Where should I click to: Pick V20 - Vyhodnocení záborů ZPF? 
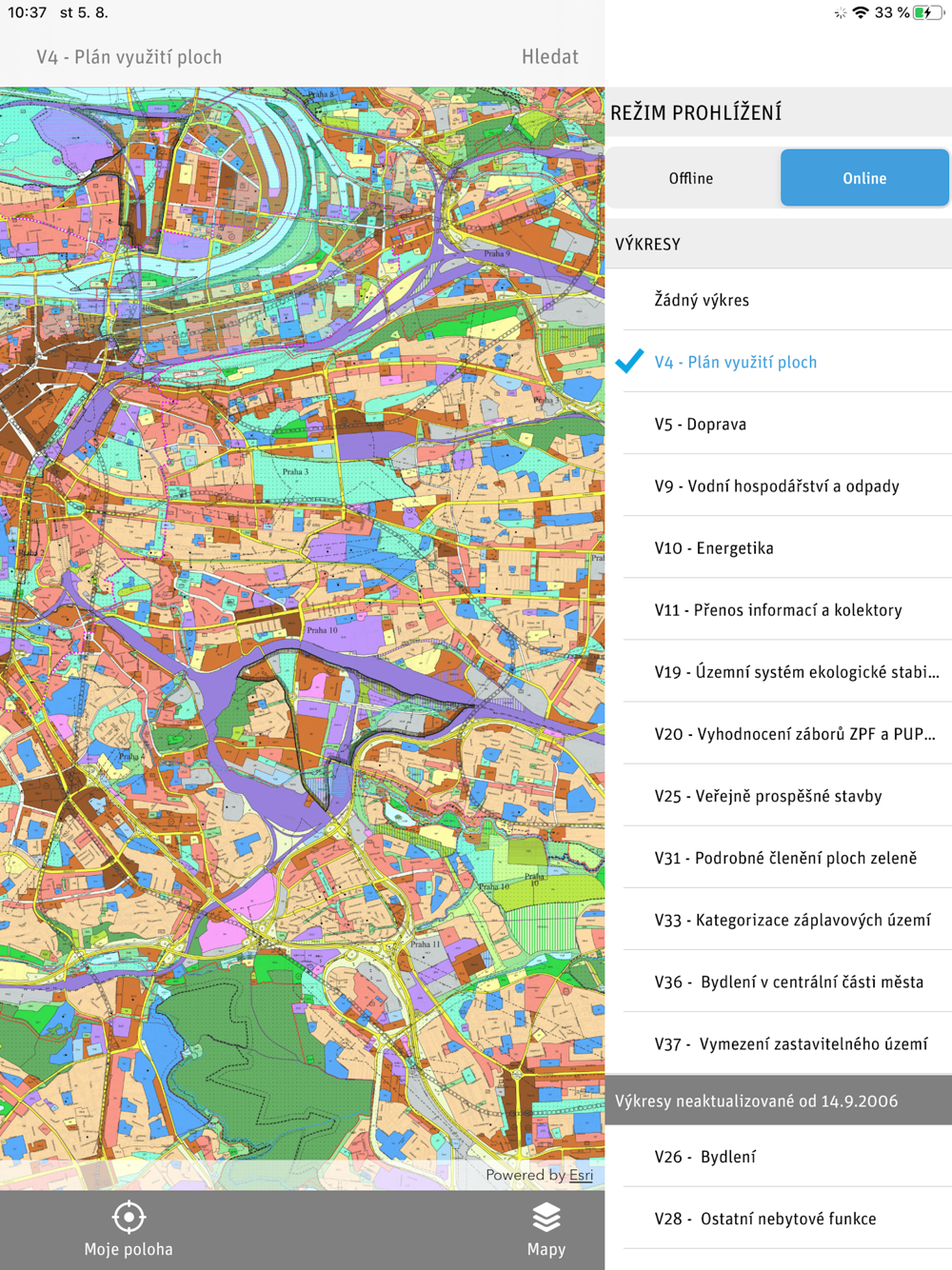tap(779, 733)
